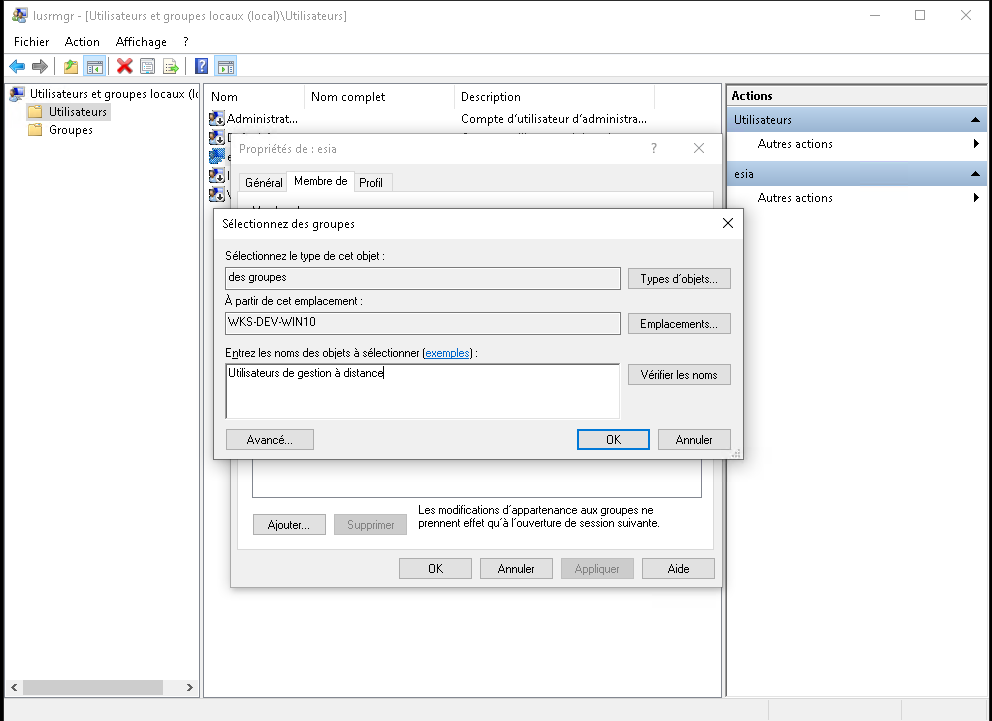The image size is (992, 721).
Task: Click the Vérifier les noms button
Action: [x=679, y=375]
